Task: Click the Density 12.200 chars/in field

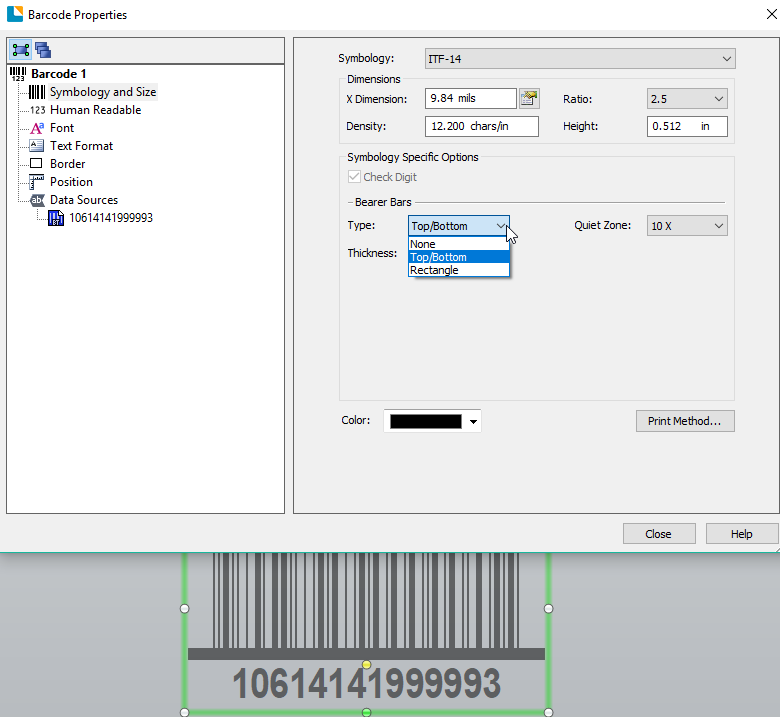Action: coord(482,126)
